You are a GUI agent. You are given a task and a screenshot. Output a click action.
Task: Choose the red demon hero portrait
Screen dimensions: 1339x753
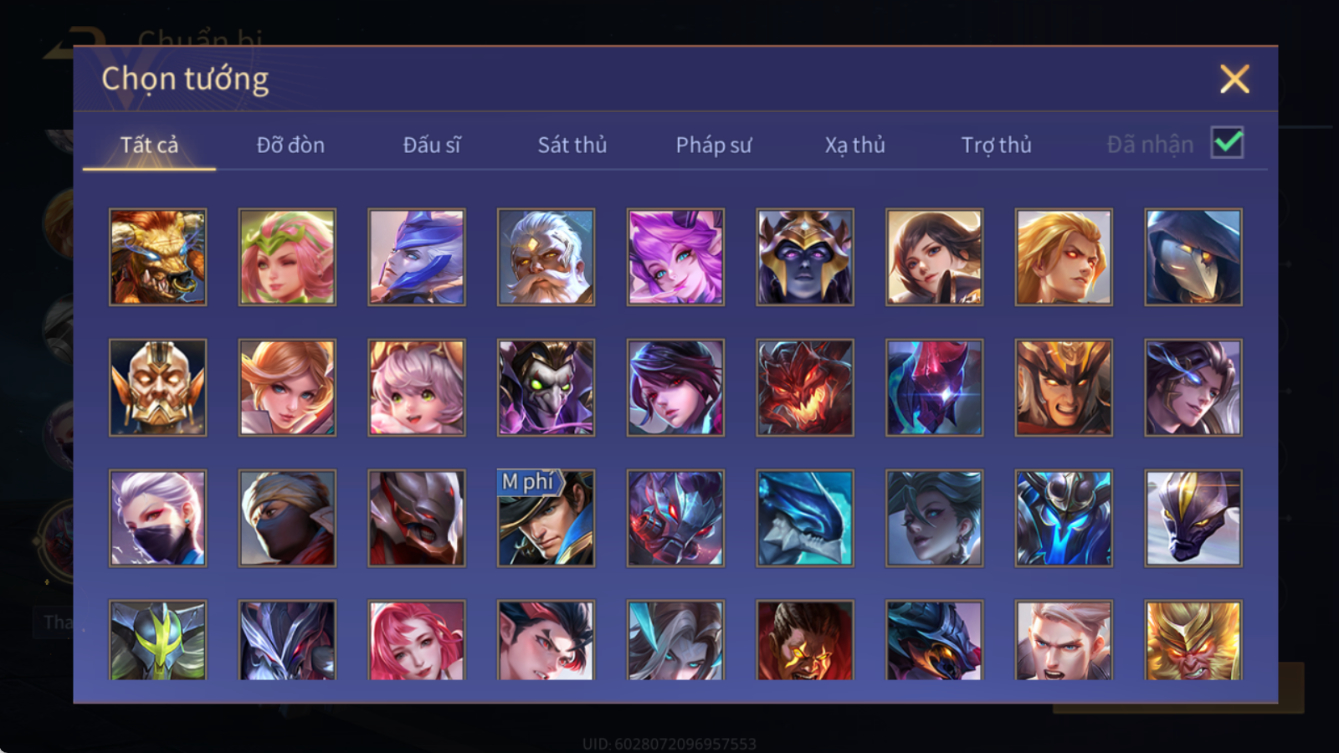(x=805, y=388)
